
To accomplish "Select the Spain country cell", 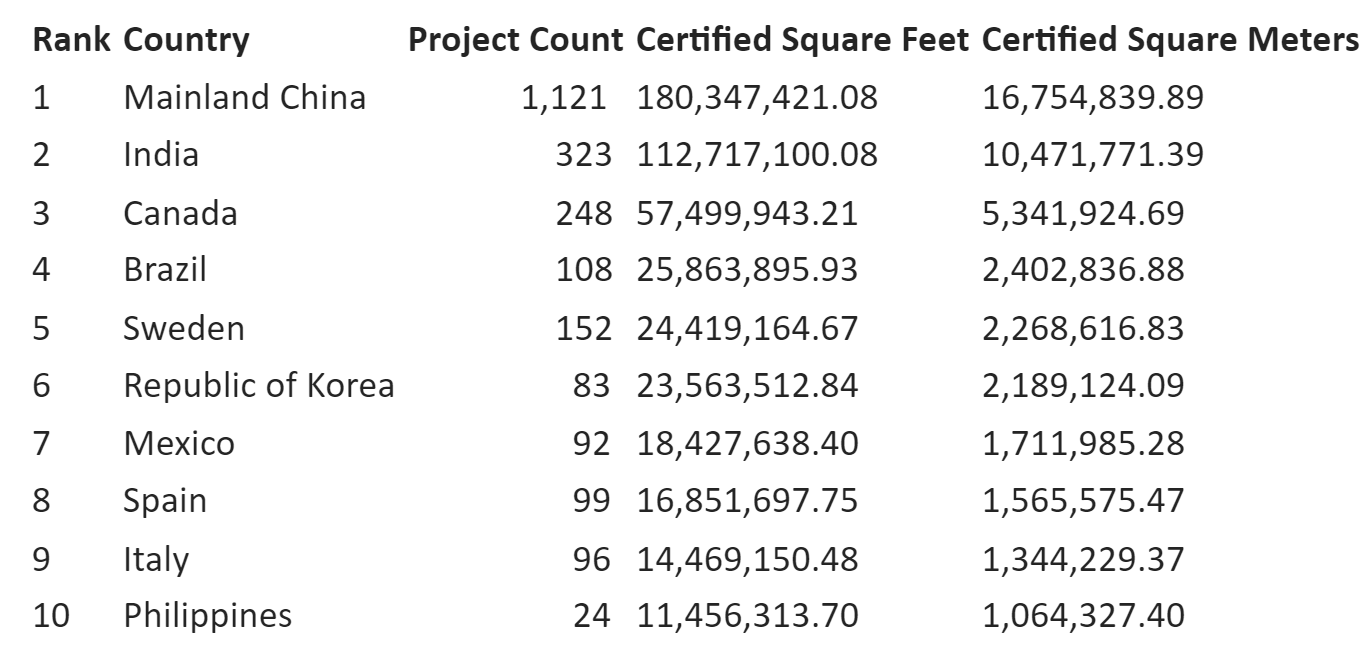I will pos(165,500).
